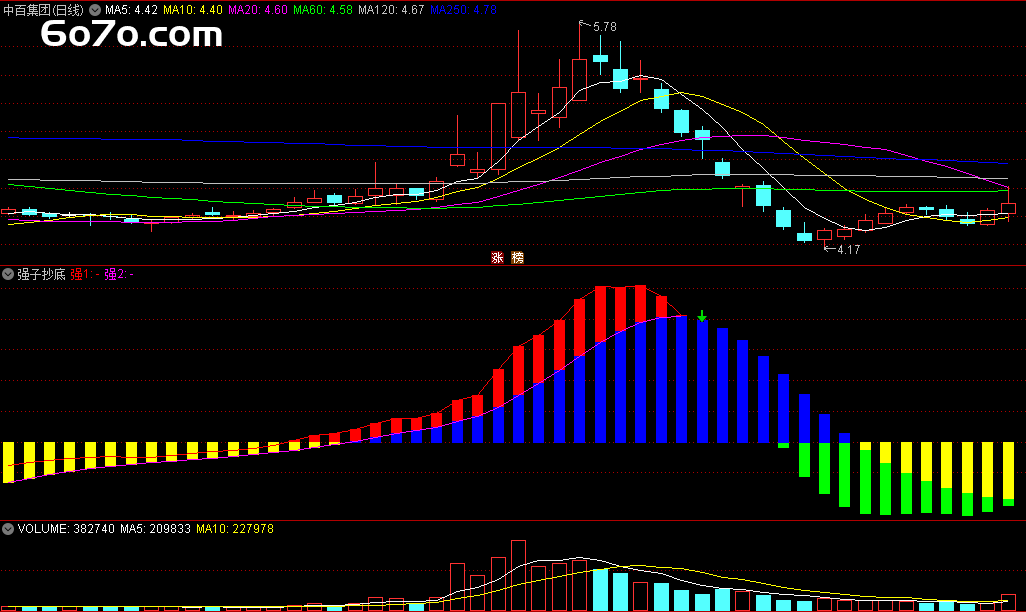The width and height of the screenshot is (1026, 612).
Task: Click the VOLUME: 382740 label
Action: [66, 528]
